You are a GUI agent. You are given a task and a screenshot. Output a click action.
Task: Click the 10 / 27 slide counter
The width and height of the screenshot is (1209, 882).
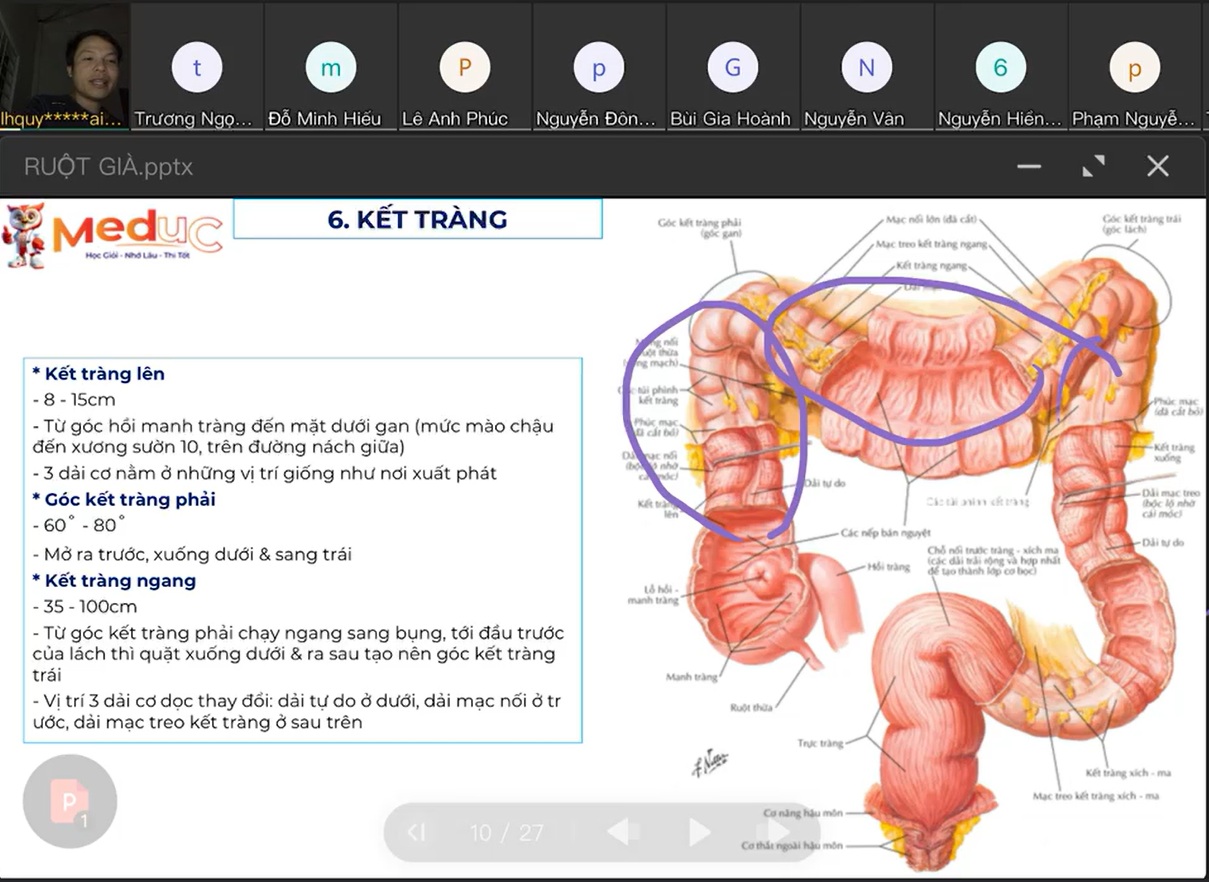pyautogui.click(x=507, y=833)
